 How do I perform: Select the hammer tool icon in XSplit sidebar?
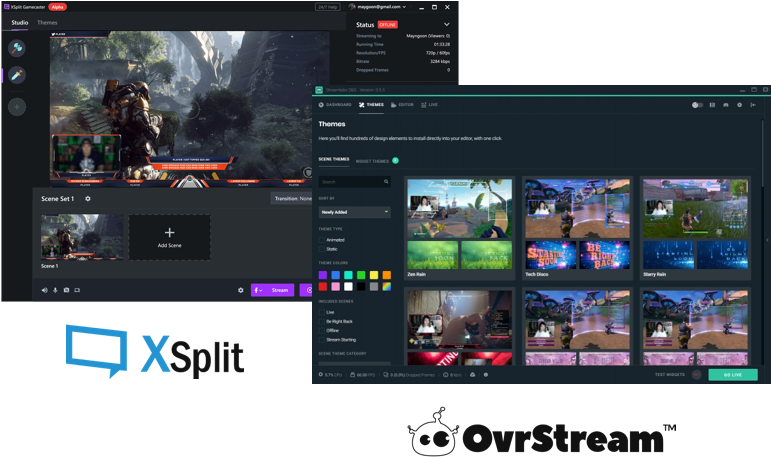(x=17, y=48)
